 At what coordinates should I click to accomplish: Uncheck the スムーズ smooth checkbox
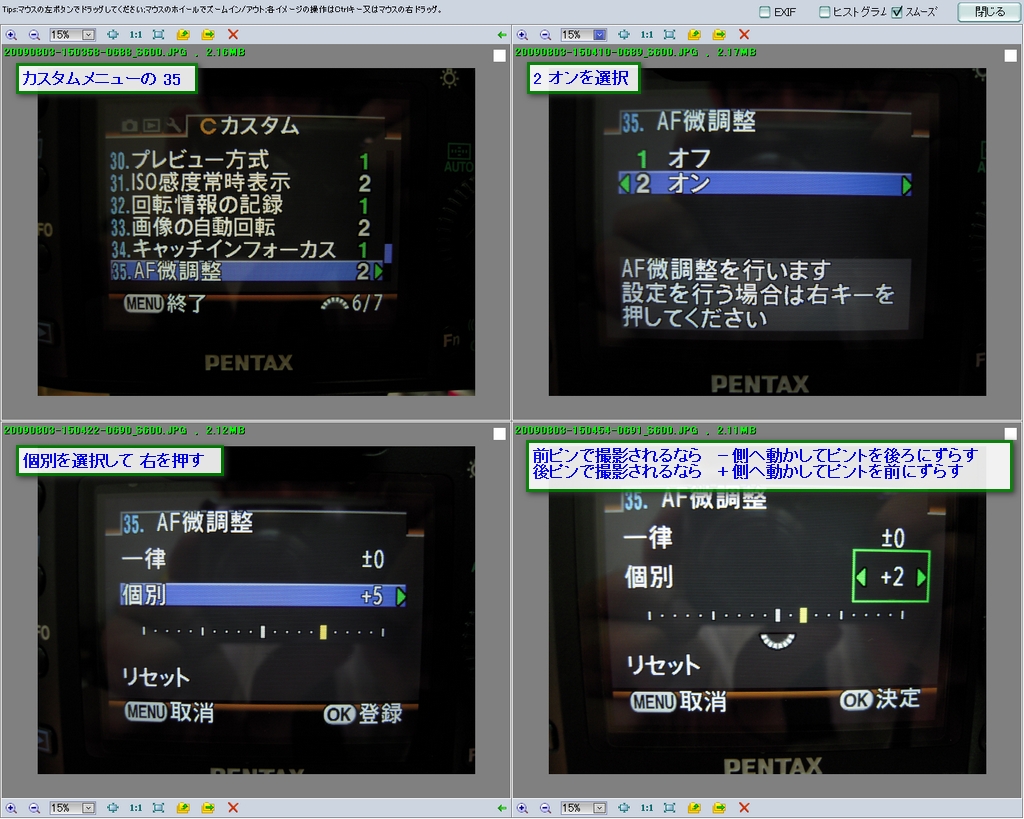897,12
